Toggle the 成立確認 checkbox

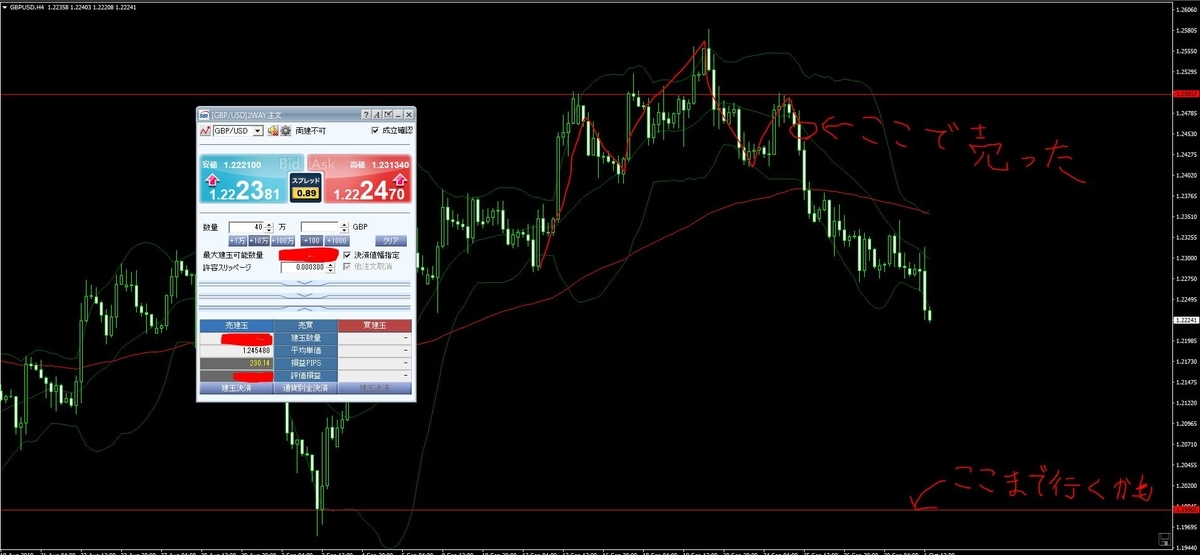[375, 130]
